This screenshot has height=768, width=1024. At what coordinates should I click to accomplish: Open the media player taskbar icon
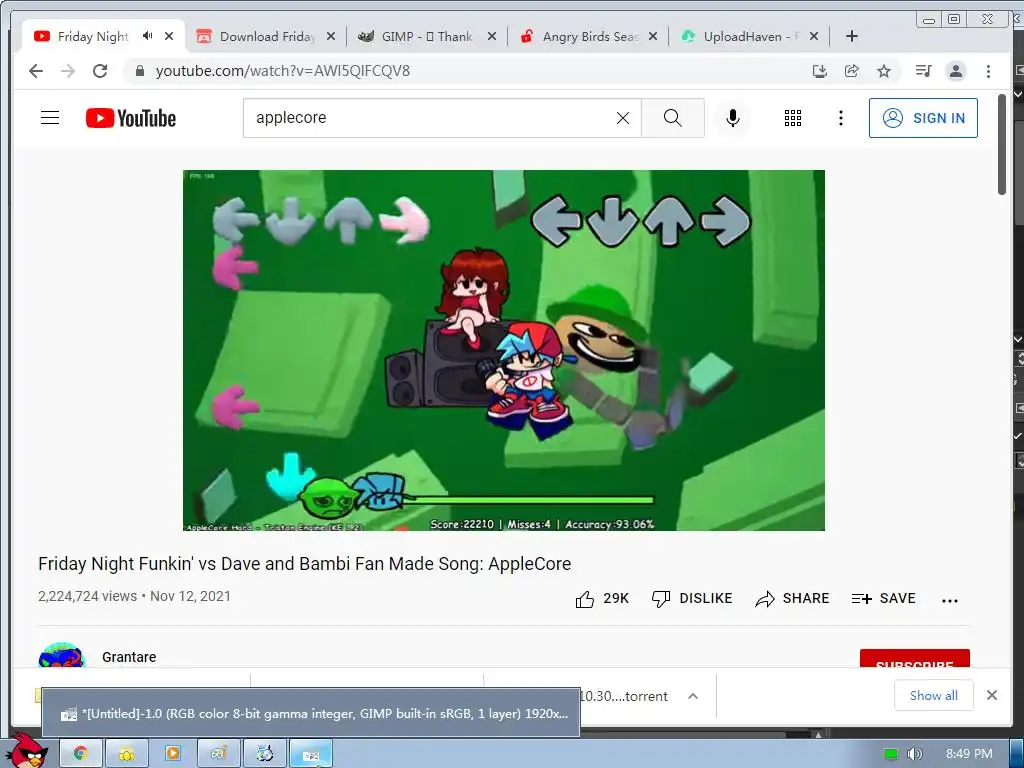[x=173, y=754]
